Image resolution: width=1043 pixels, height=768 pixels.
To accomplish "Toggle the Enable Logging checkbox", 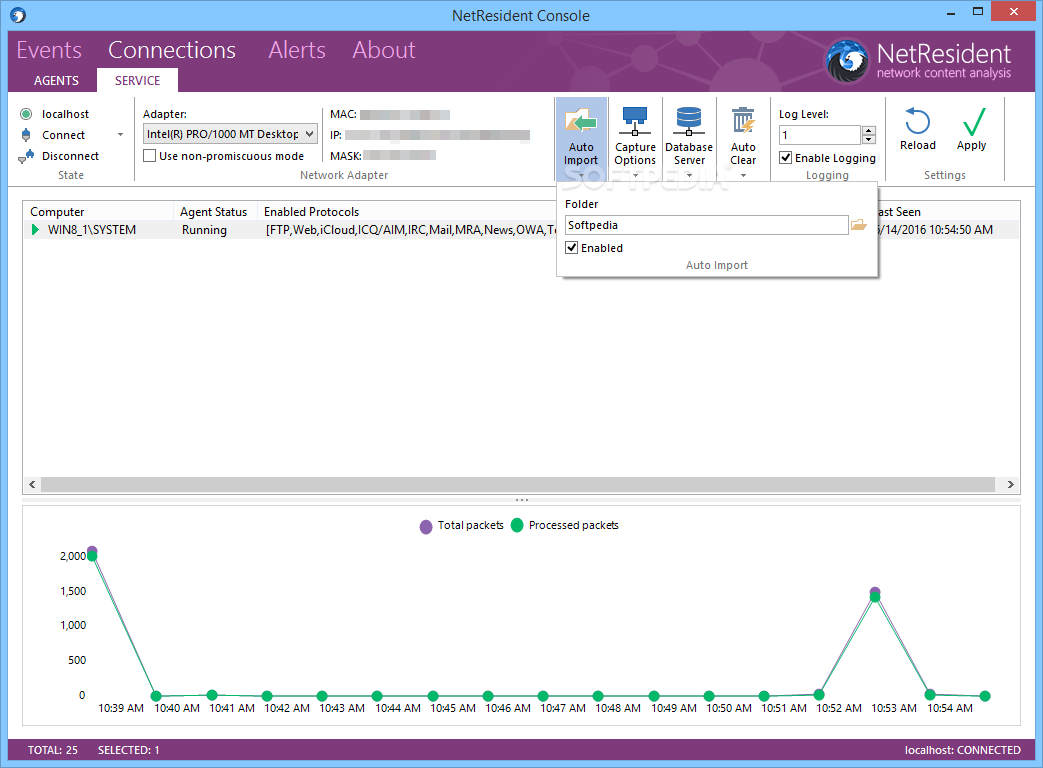I will (x=786, y=158).
